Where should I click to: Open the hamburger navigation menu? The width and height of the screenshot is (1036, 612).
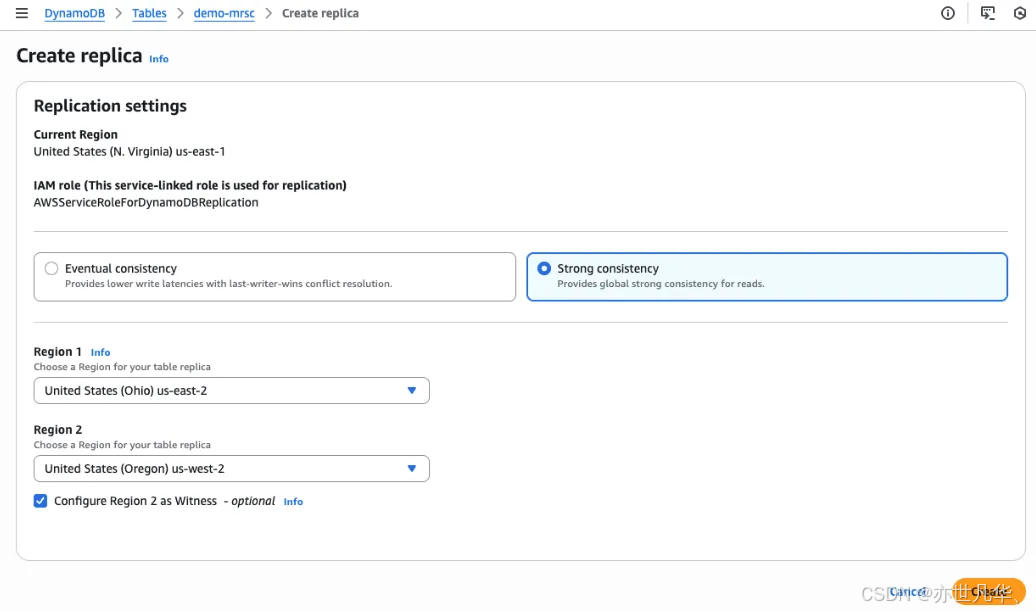click(x=22, y=13)
